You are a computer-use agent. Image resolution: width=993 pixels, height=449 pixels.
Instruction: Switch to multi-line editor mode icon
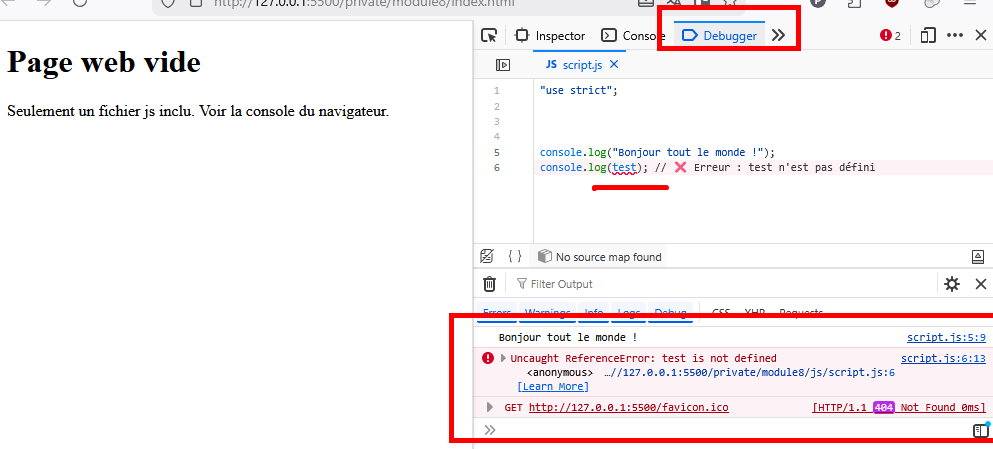click(x=980, y=431)
